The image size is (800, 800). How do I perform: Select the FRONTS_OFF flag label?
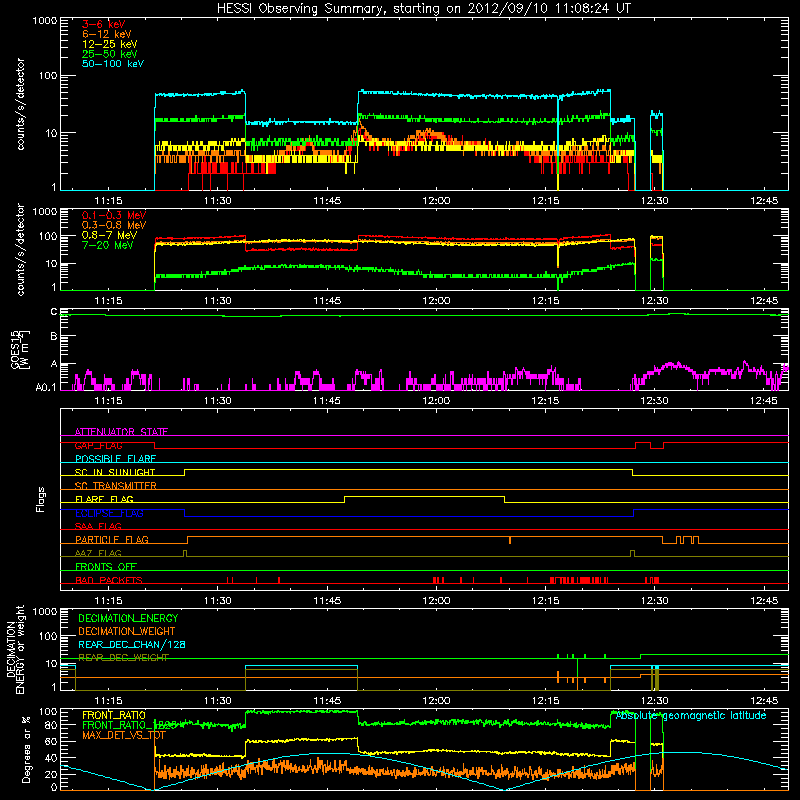[106, 566]
